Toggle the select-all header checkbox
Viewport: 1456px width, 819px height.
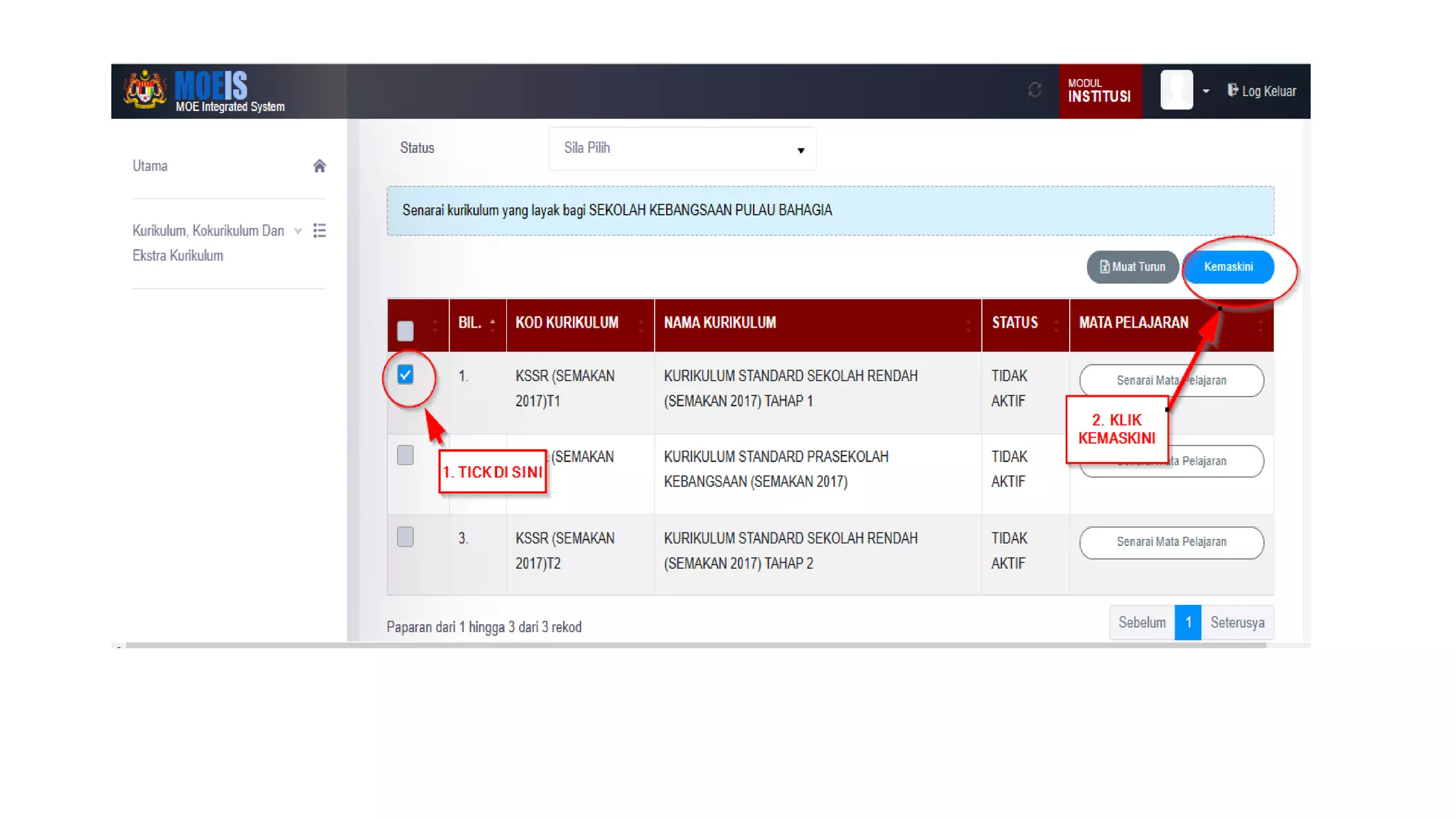405,331
